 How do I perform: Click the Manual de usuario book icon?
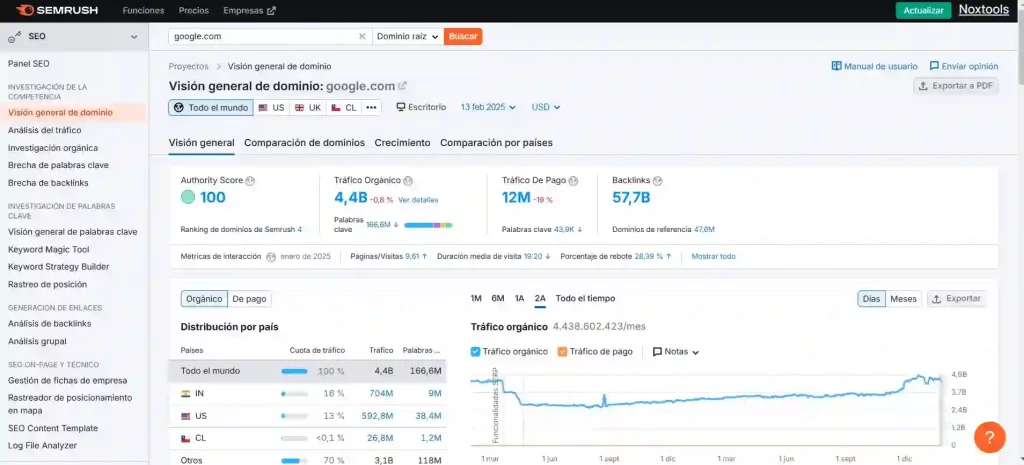click(x=836, y=66)
